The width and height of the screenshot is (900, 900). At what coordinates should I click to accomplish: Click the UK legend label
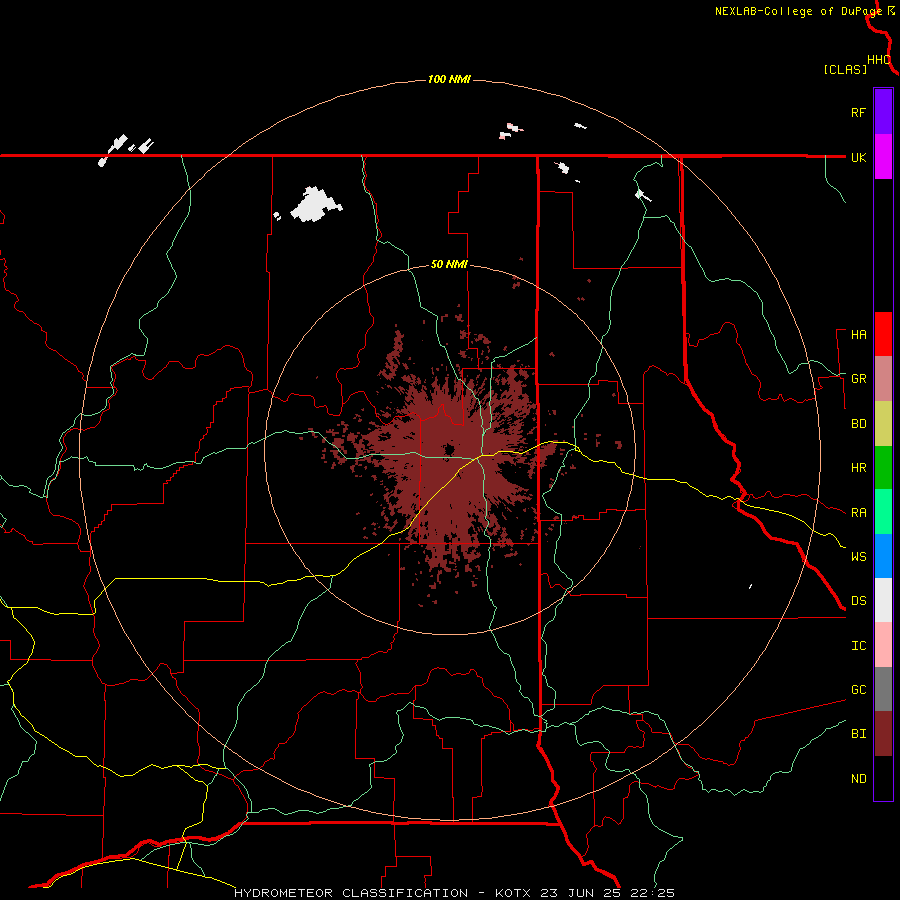click(x=858, y=157)
